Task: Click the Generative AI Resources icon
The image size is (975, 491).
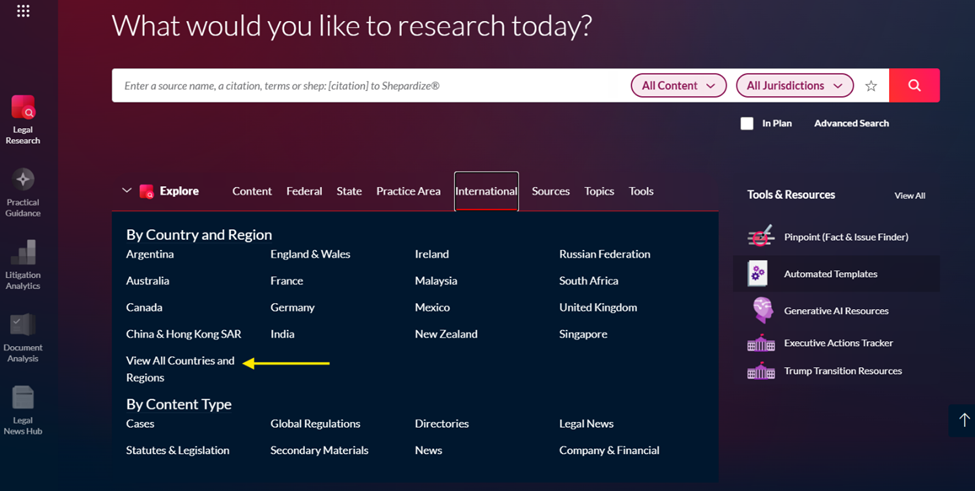Action: coord(762,310)
